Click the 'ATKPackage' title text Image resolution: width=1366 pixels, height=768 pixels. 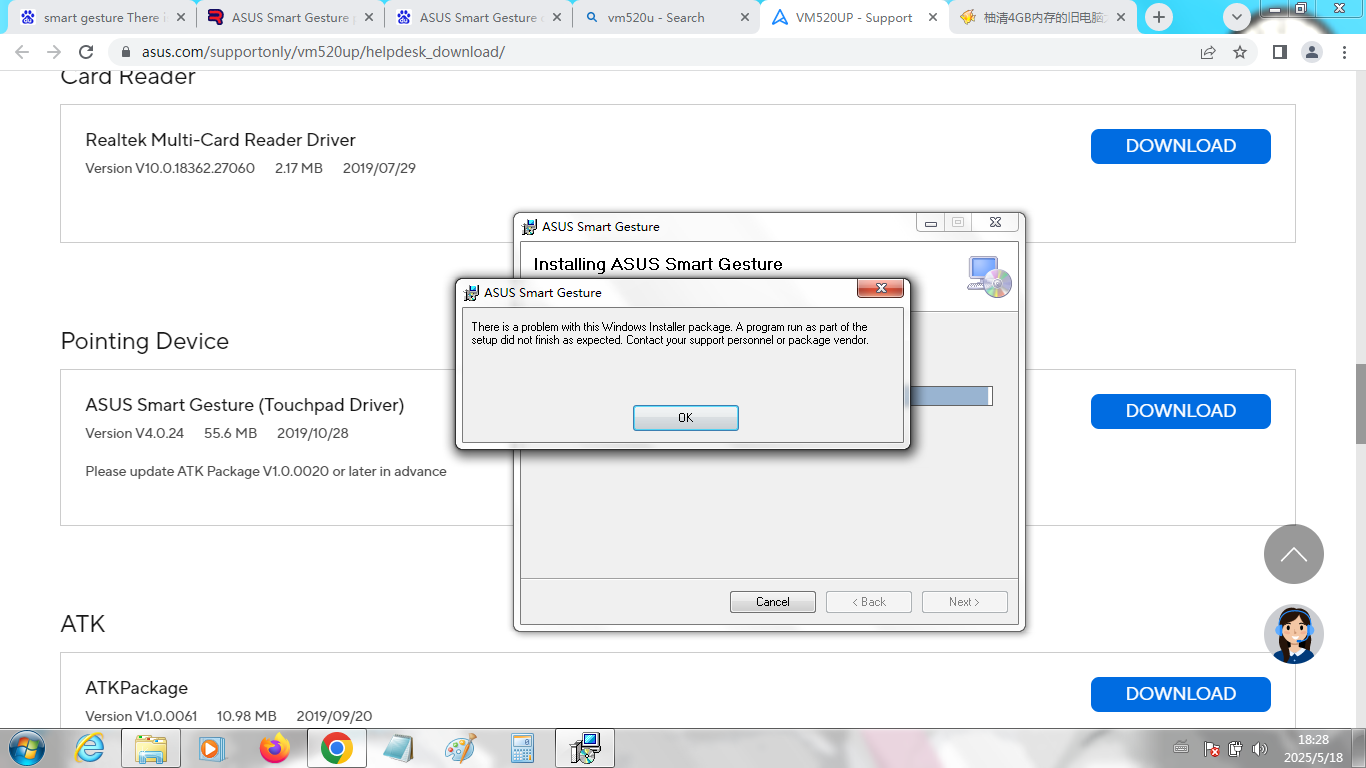[x=137, y=688]
